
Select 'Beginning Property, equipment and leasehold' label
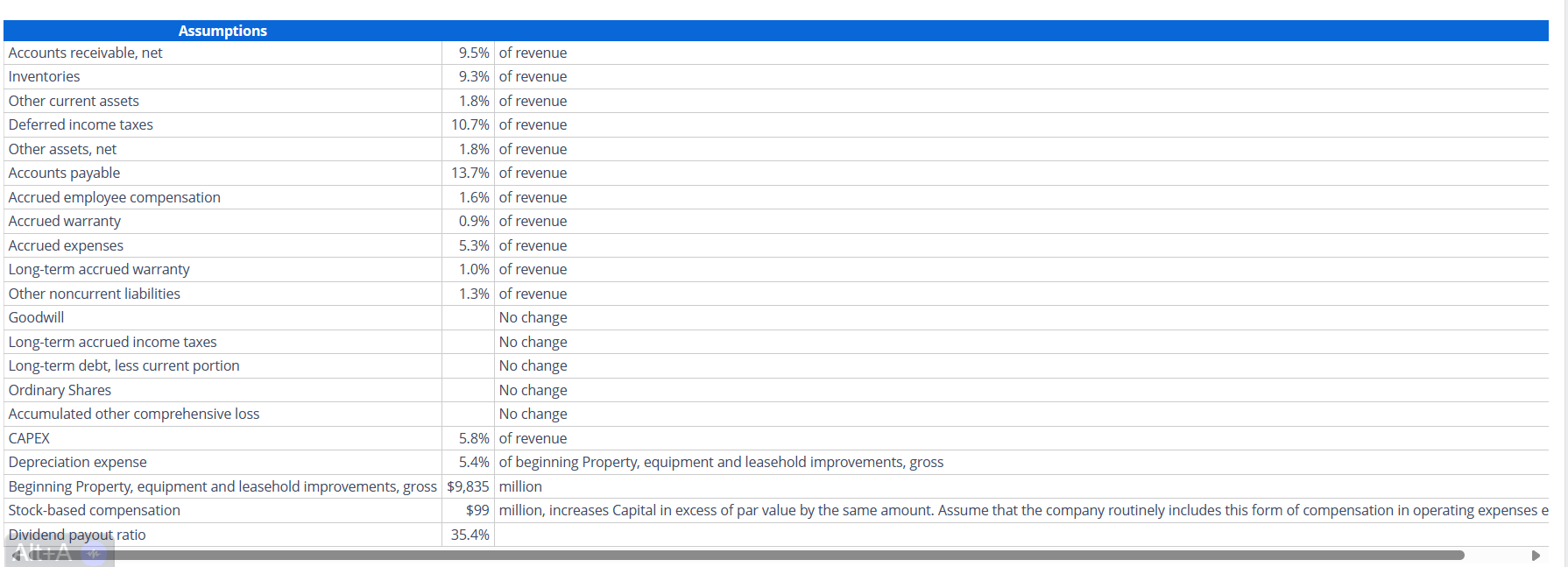pyautogui.click(x=222, y=486)
